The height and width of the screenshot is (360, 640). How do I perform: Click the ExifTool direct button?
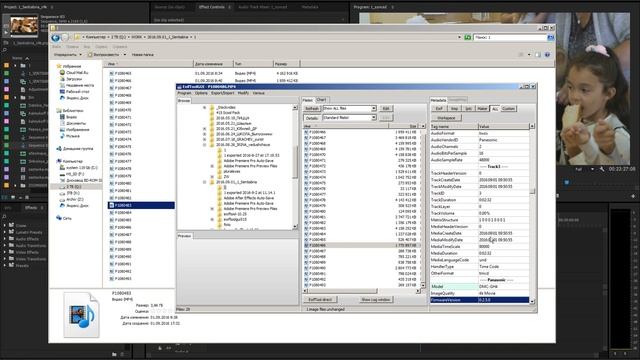point(320,300)
